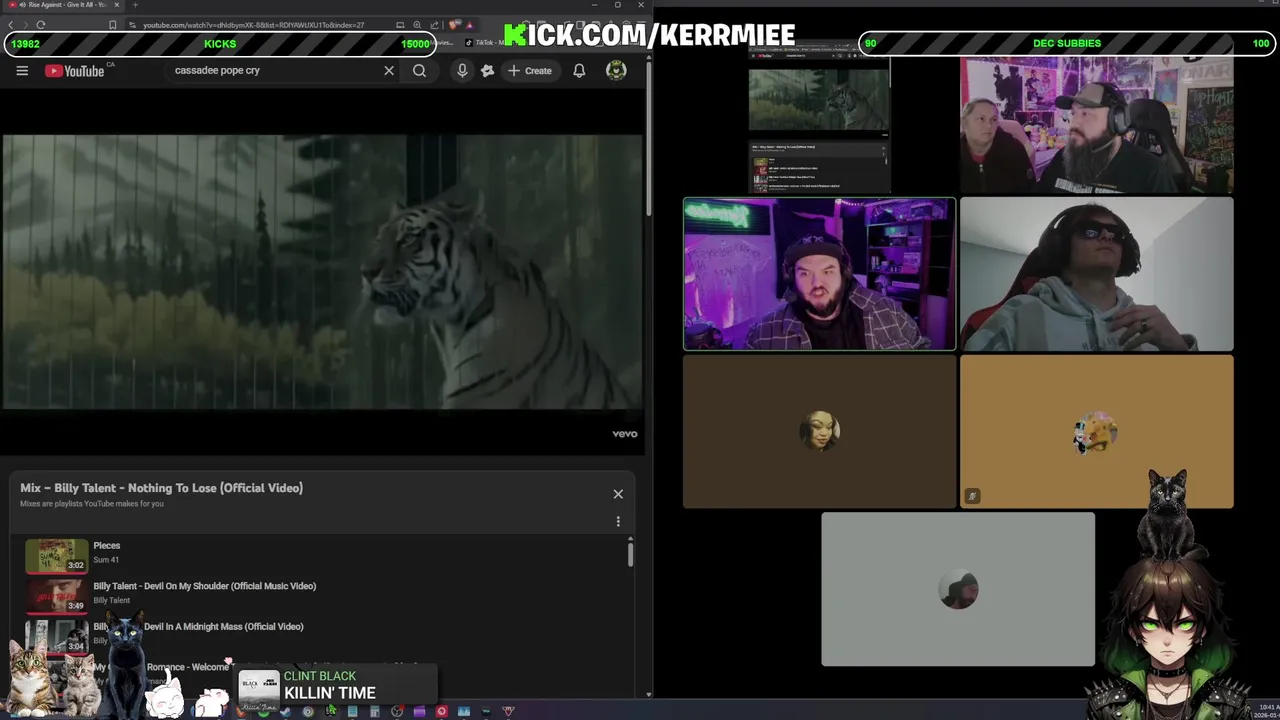Reload the page in the browser
Image resolution: width=1280 pixels, height=720 pixels.
click(x=41, y=25)
